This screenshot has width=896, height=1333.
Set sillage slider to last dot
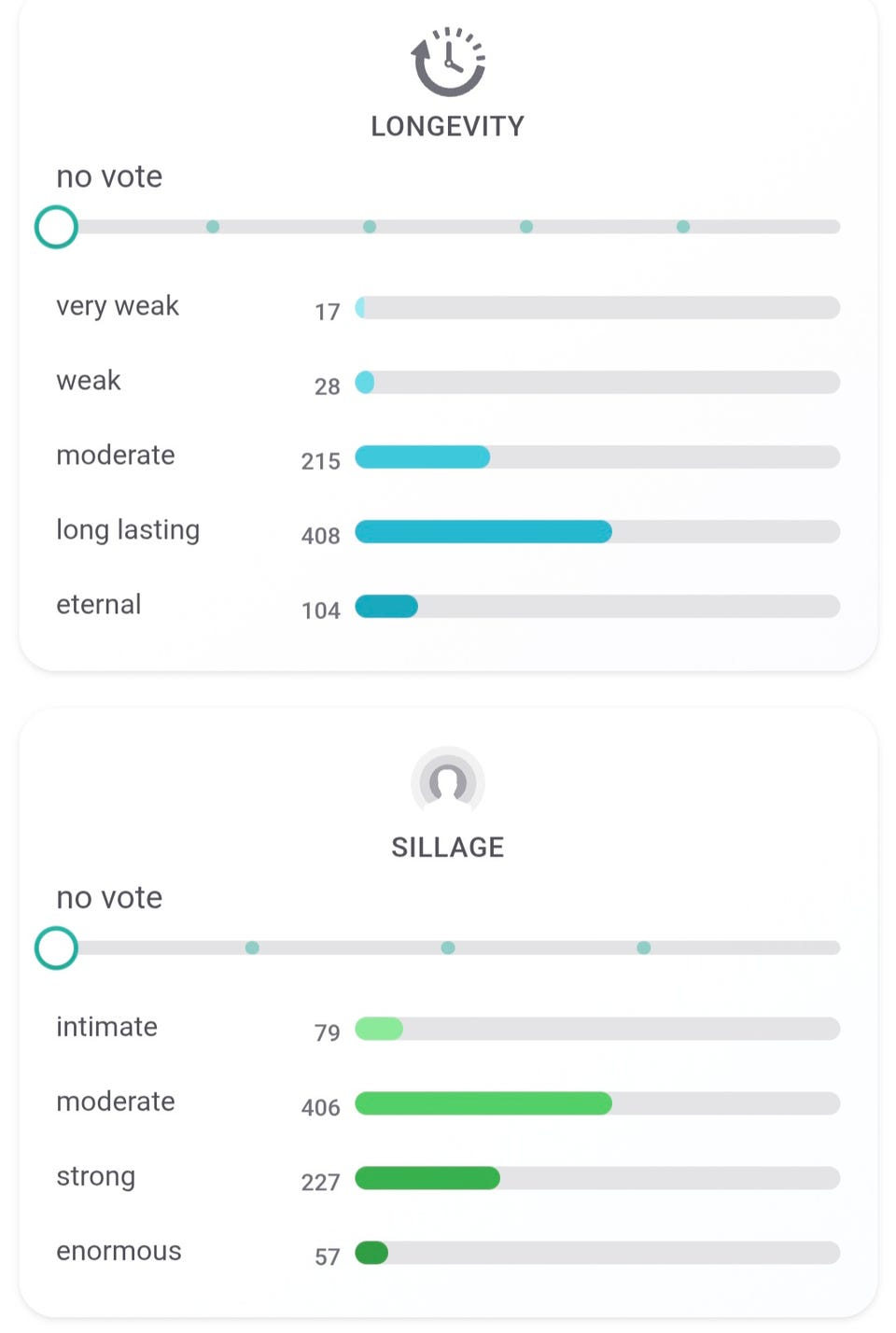[x=644, y=947]
